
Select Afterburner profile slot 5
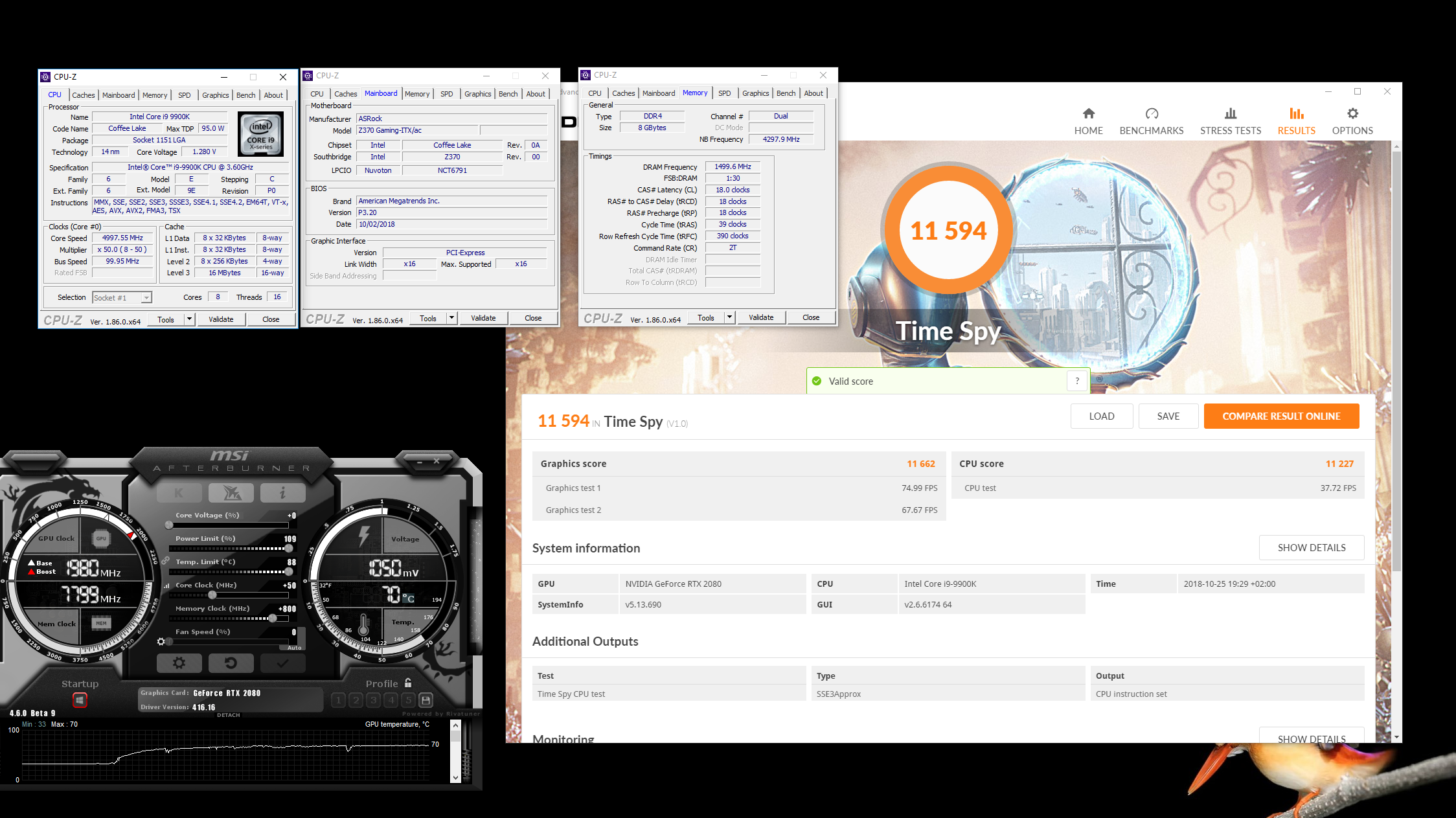[x=408, y=700]
